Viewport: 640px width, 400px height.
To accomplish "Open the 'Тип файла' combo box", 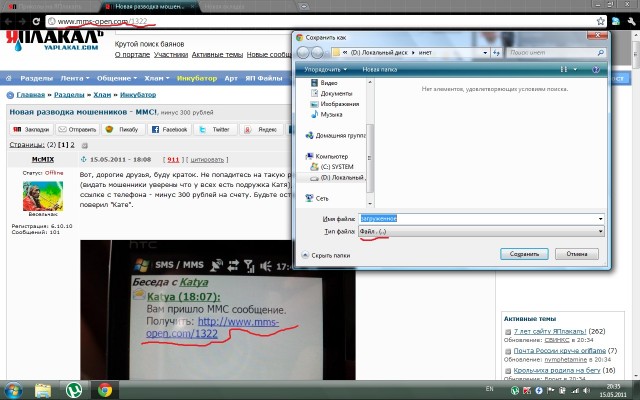I will [x=481, y=231].
